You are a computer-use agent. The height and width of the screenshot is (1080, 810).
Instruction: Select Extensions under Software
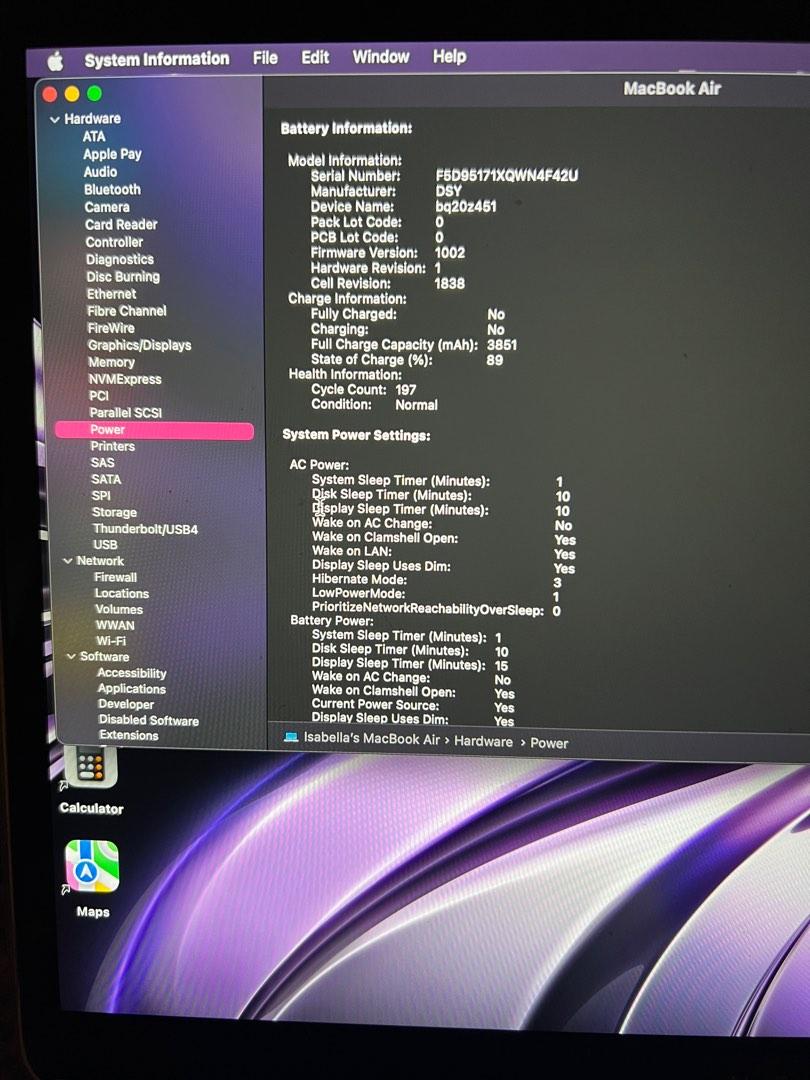point(129,735)
